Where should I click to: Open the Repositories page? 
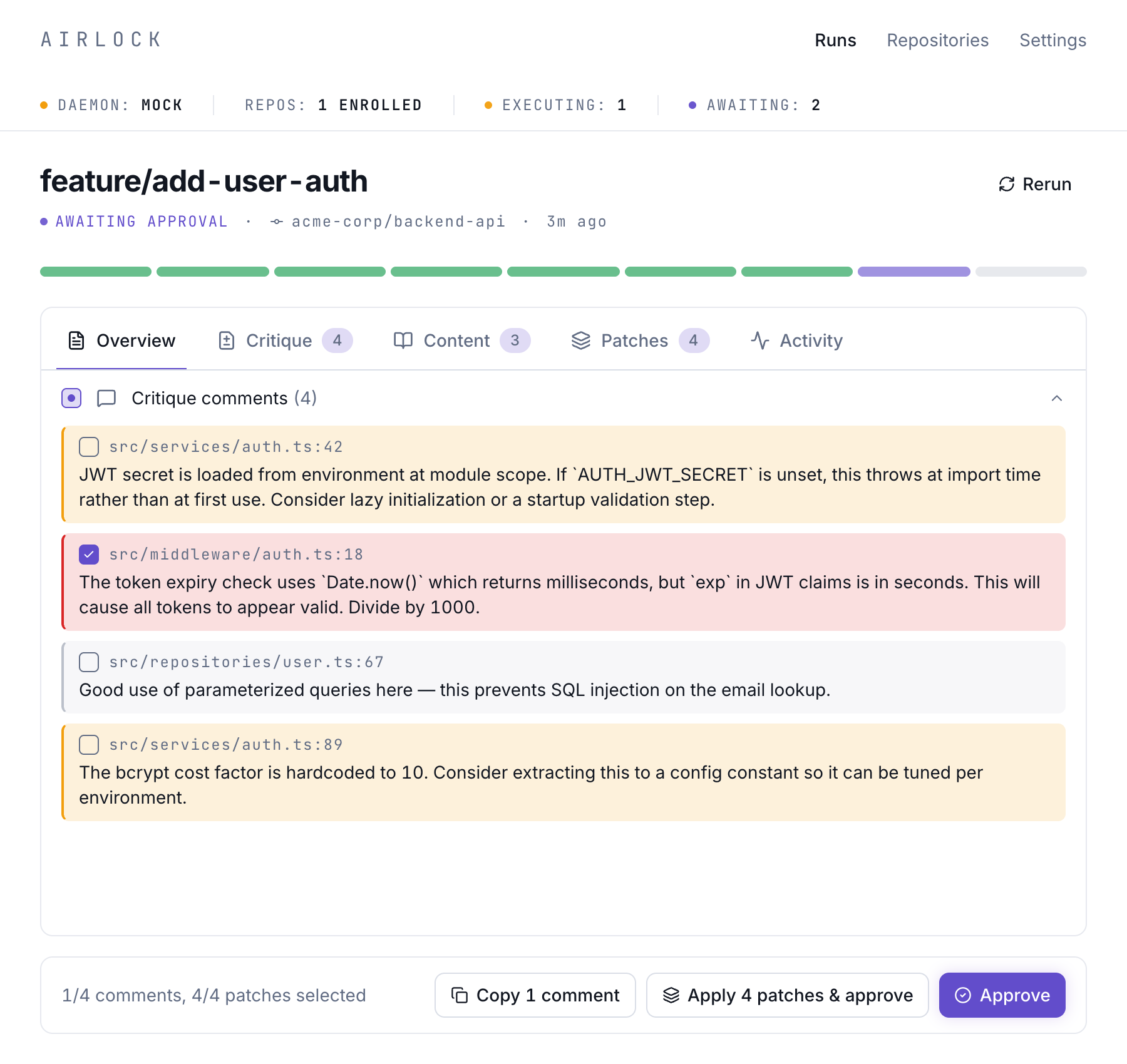click(937, 40)
